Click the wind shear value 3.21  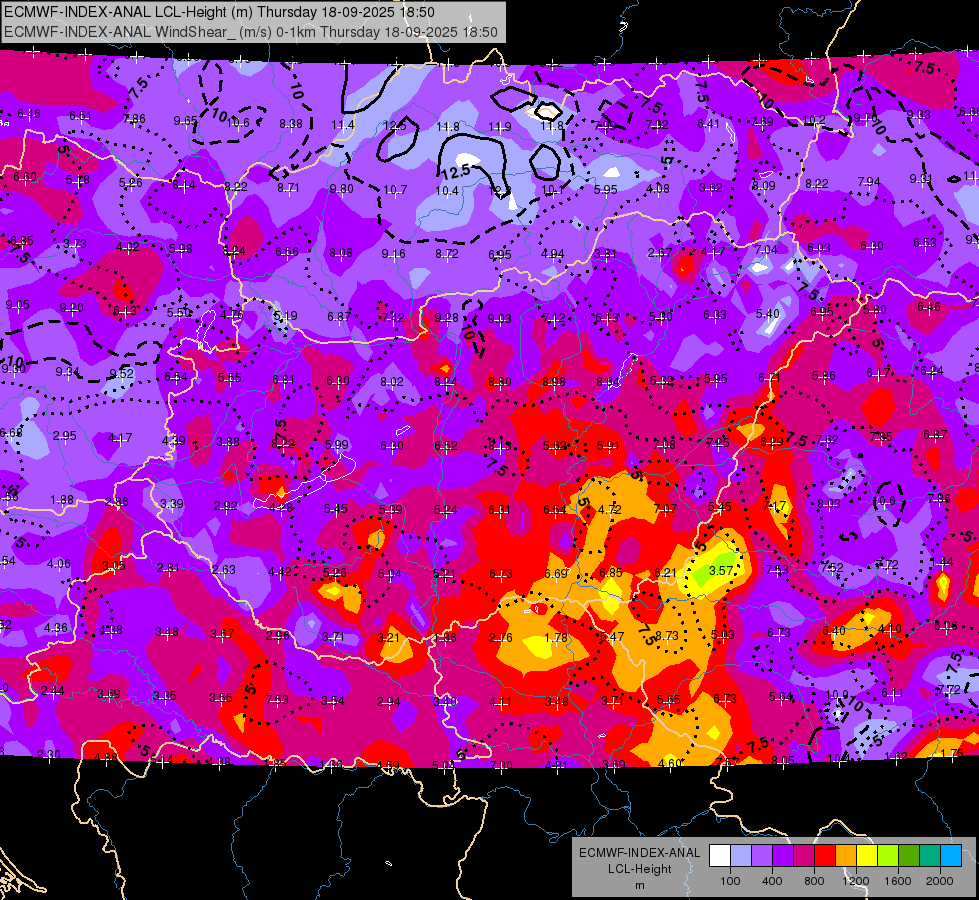coord(388,638)
